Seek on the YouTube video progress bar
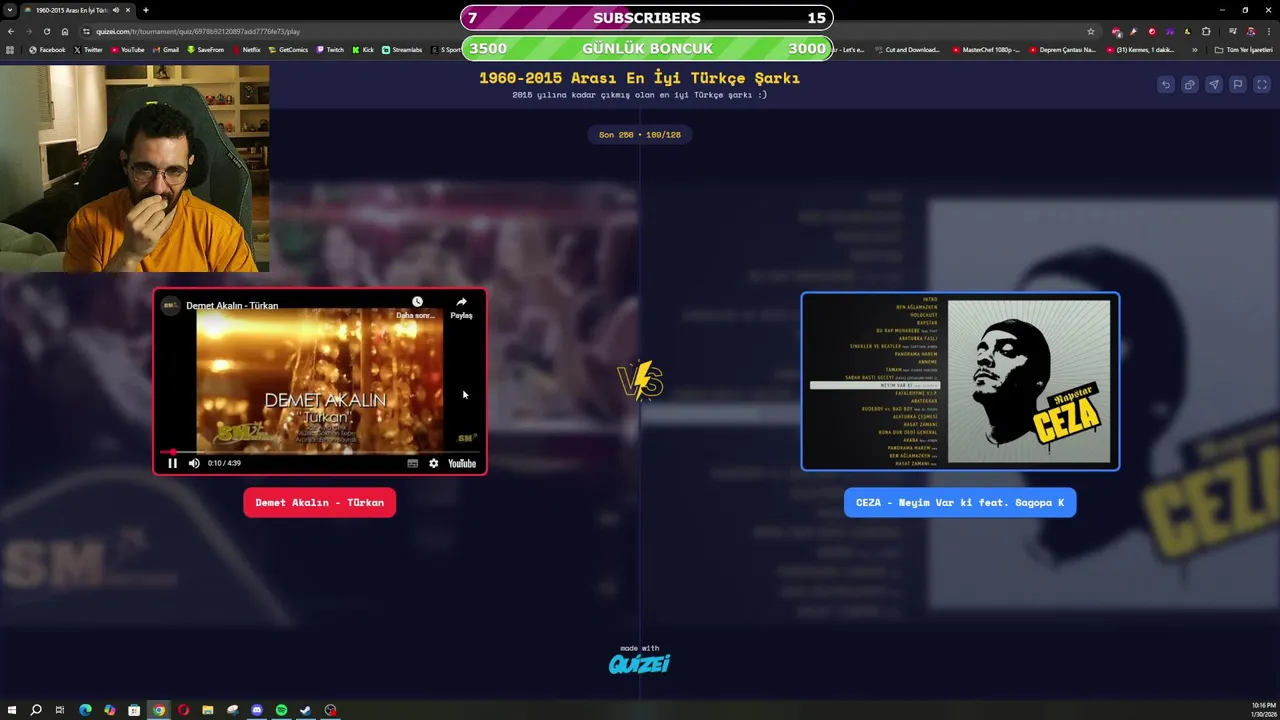1280x720 pixels. pyautogui.click(x=319, y=452)
